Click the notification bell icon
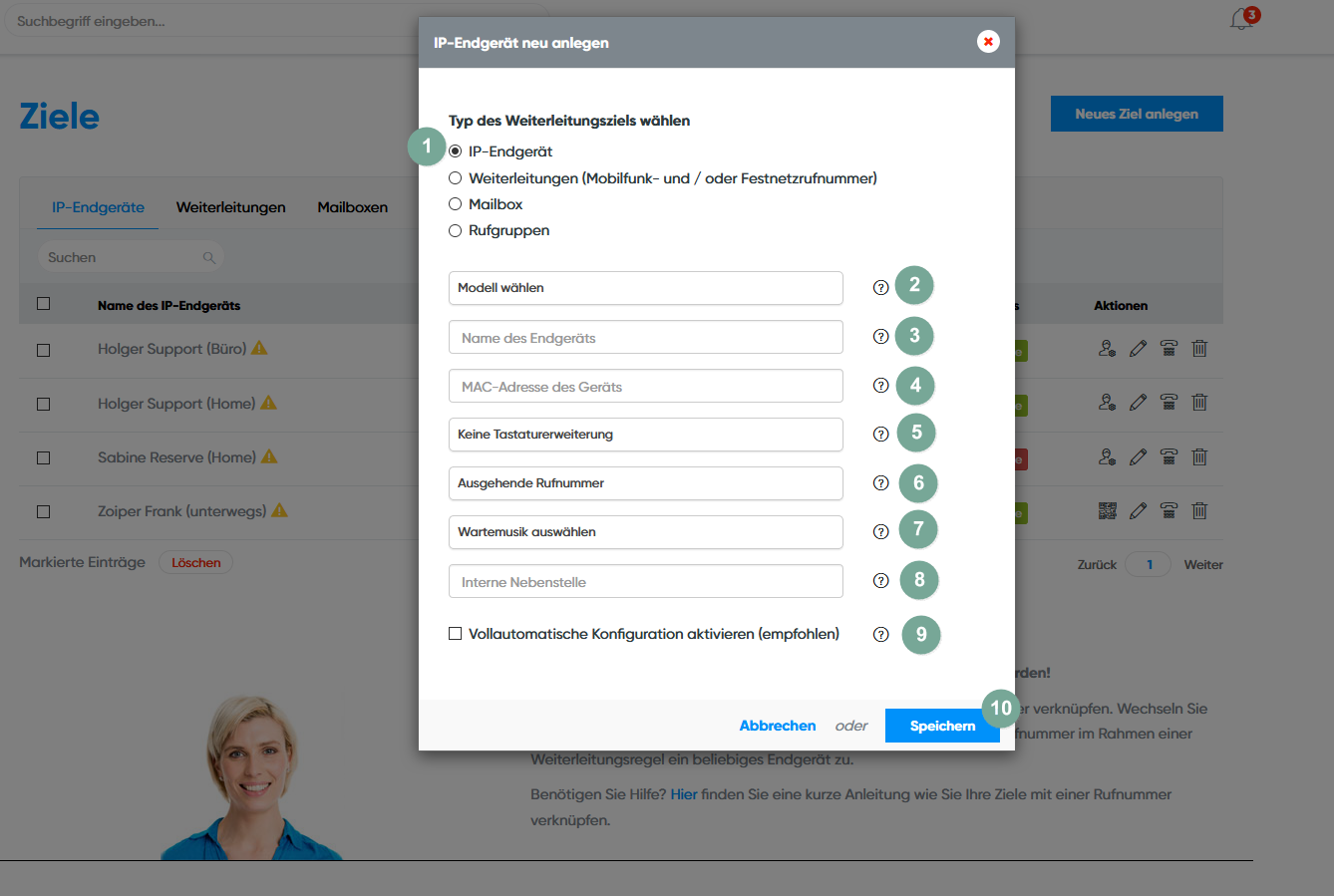This screenshot has width=1334, height=896. pos(1241,20)
